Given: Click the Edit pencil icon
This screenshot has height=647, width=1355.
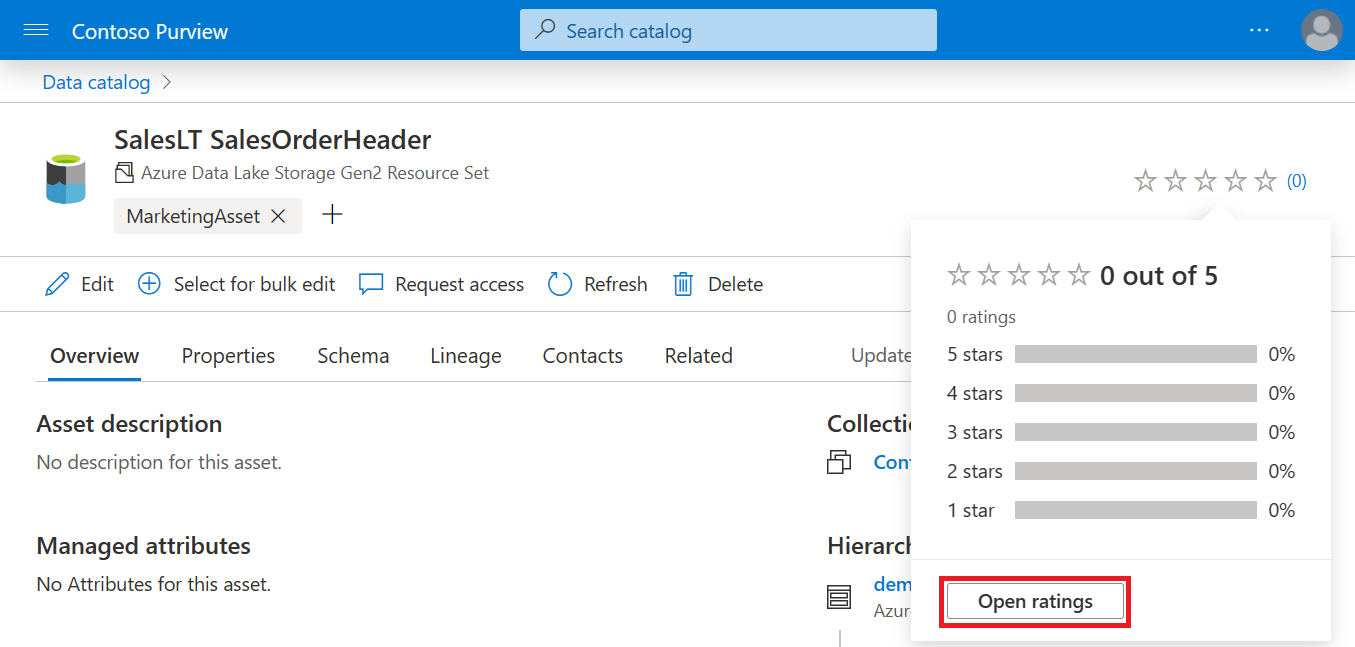Looking at the screenshot, I should coord(58,284).
